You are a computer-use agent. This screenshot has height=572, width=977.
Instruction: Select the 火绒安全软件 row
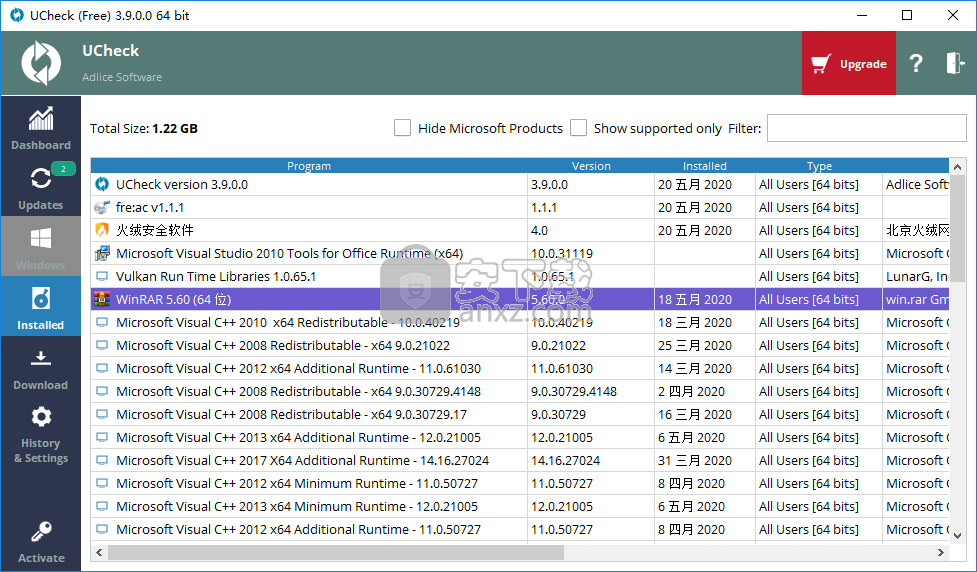click(520, 230)
